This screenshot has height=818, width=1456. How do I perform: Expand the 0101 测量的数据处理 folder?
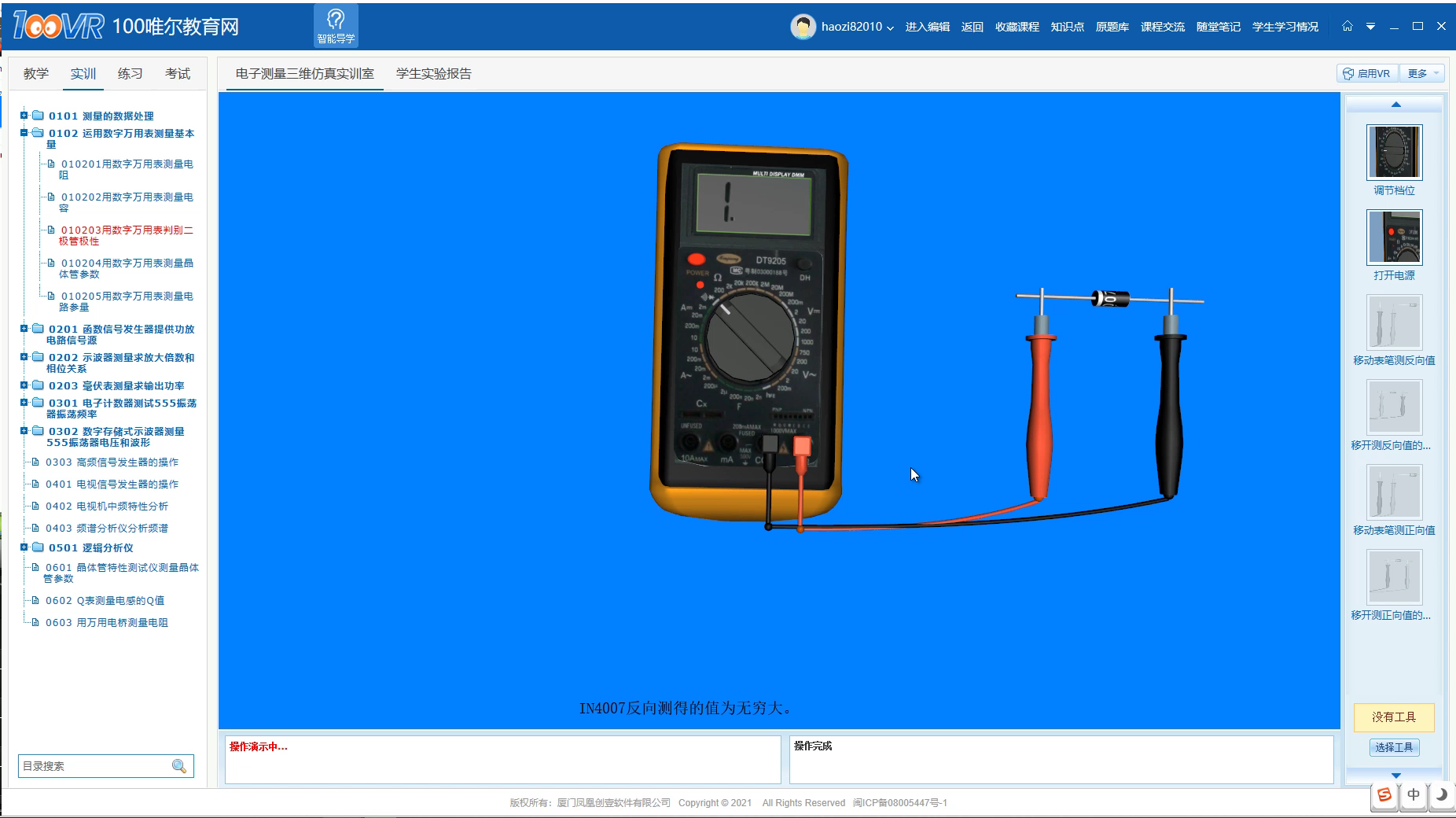tap(24, 116)
